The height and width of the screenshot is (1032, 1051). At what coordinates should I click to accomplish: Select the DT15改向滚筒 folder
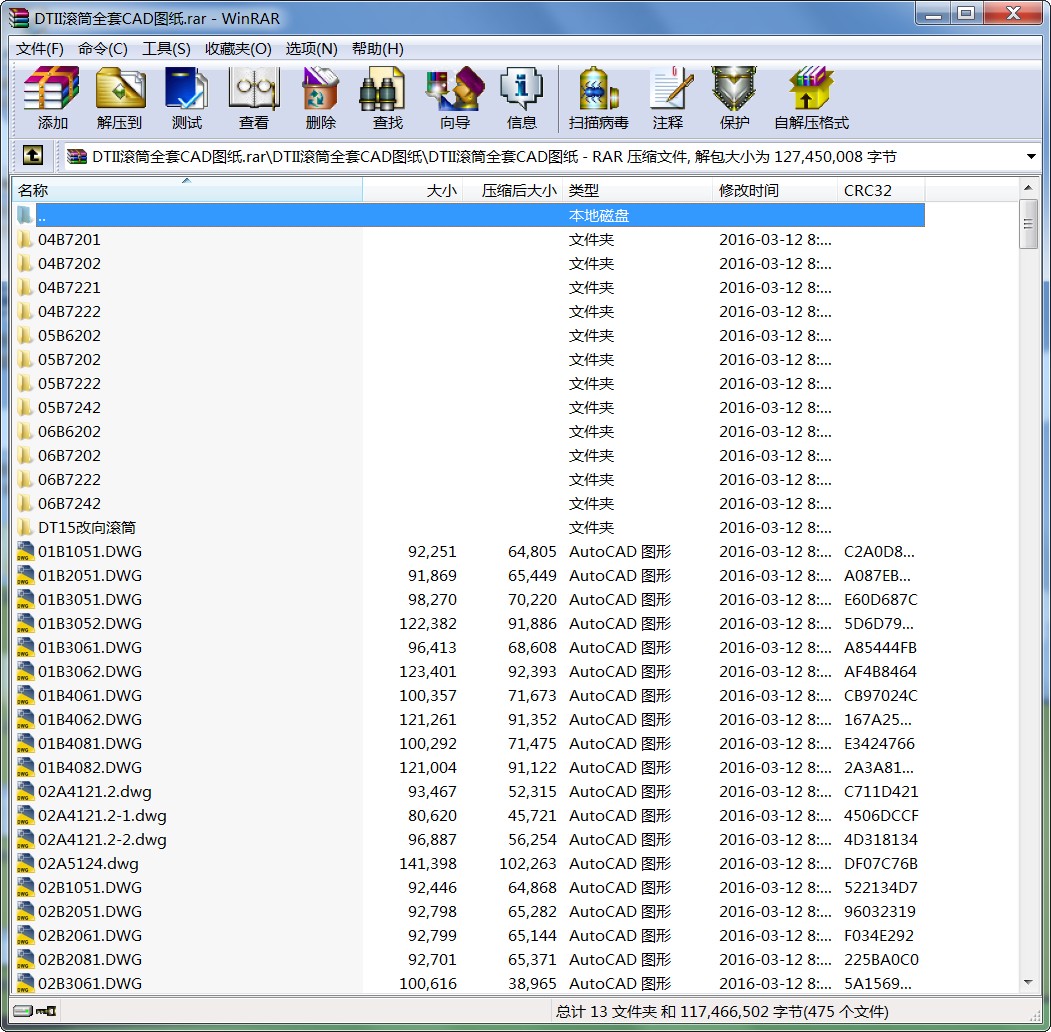[87, 527]
